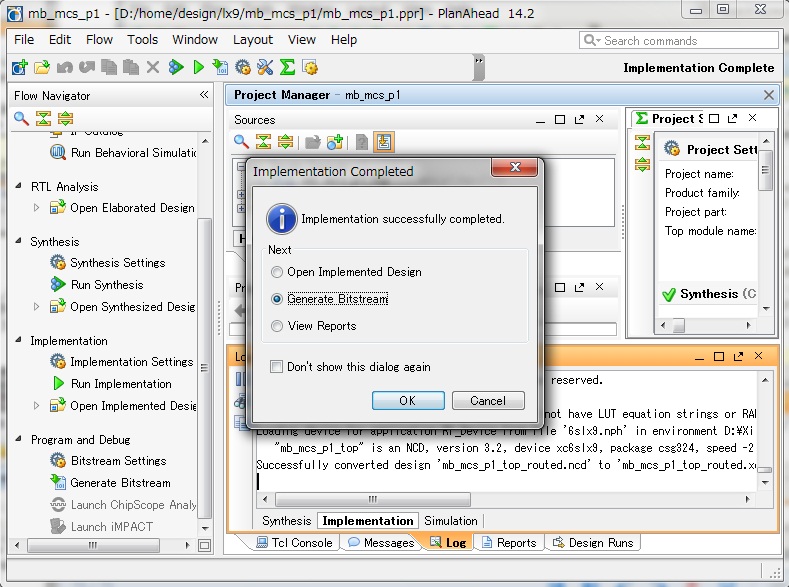The width and height of the screenshot is (789, 587).
Task: Click the green Run Implementation toolbar arrow
Action: pos(199,67)
